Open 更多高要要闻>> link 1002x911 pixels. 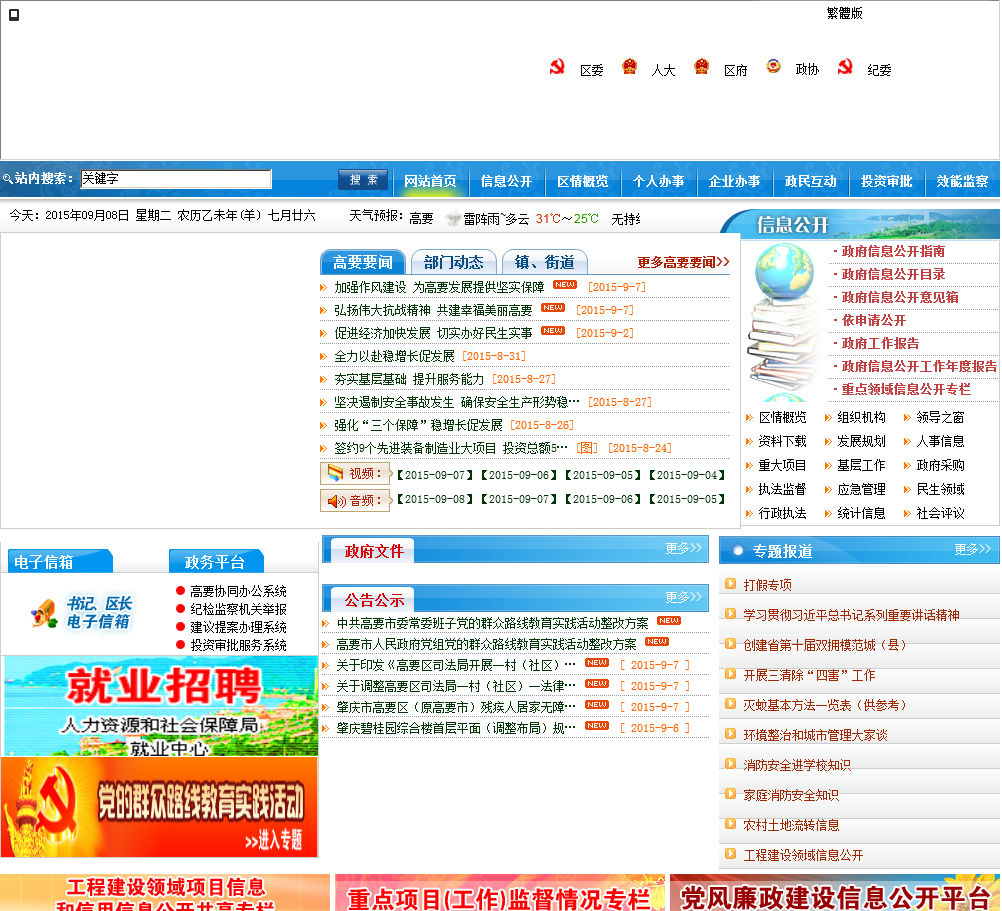click(x=683, y=262)
